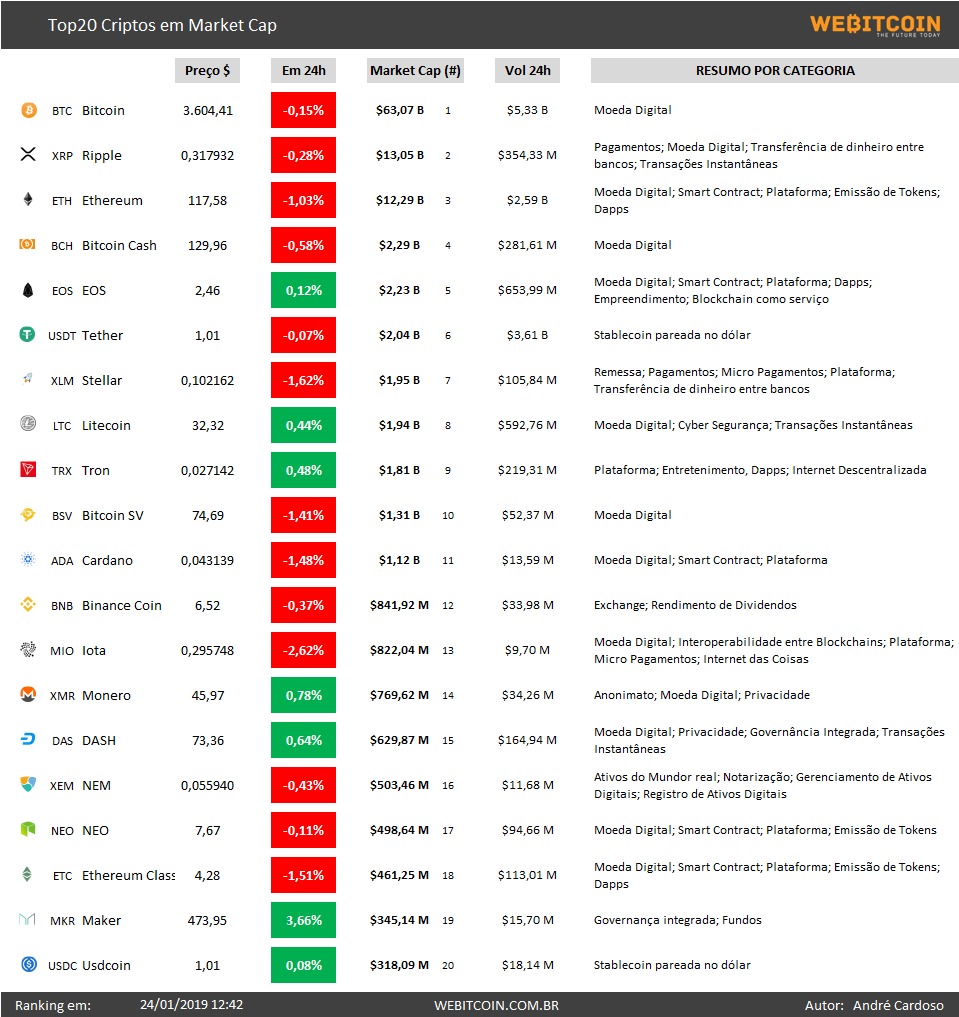959x1017 pixels.
Task: Click the Usdcoin blue icon
Action: tap(29, 964)
